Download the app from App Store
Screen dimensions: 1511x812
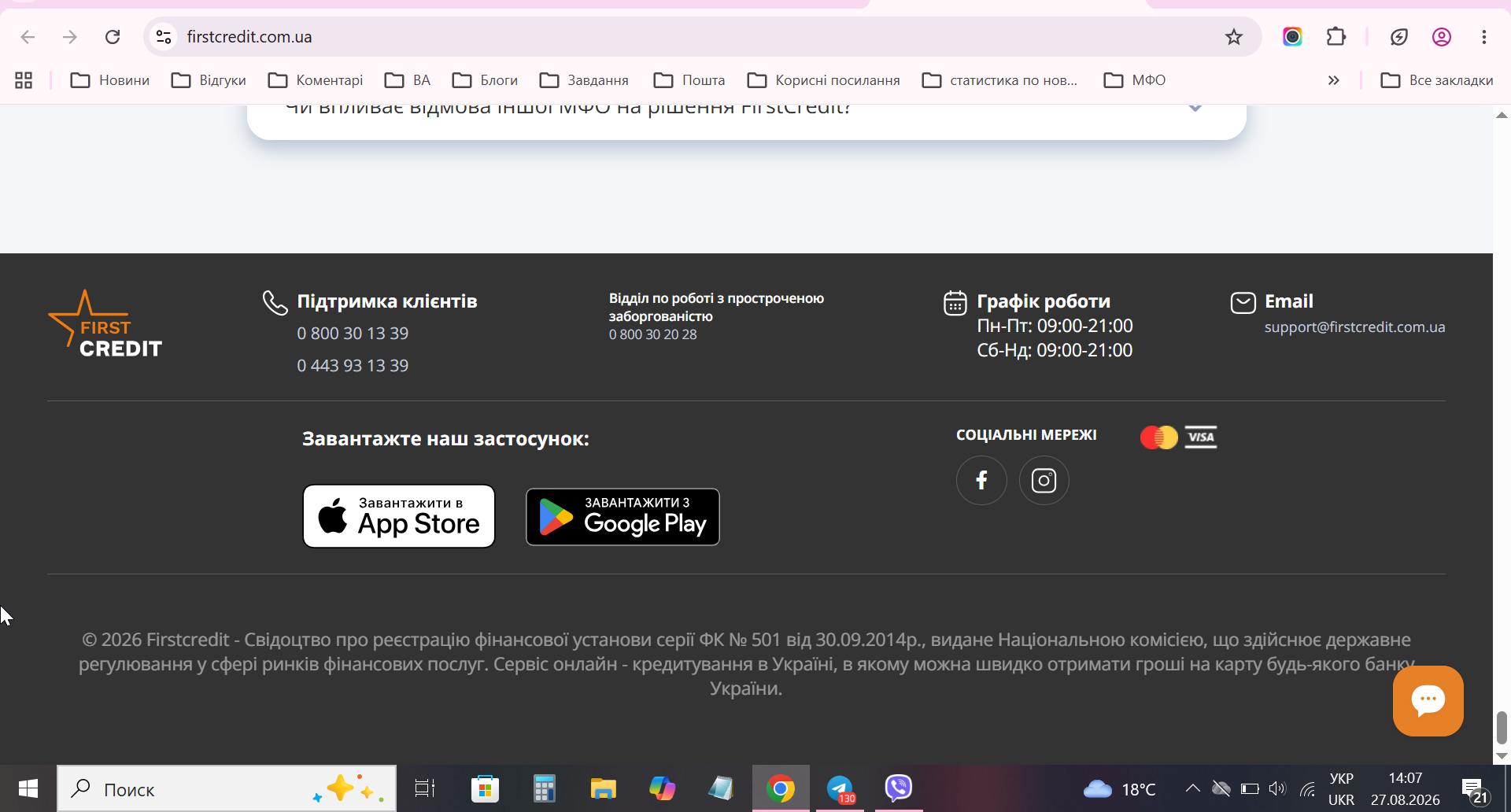coord(399,516)
